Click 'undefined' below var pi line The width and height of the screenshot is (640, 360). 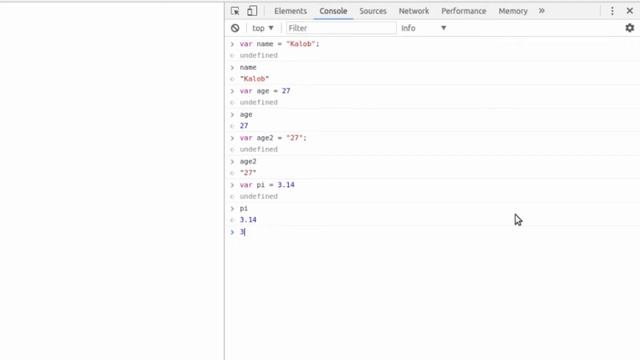click(x=258, y=197)
